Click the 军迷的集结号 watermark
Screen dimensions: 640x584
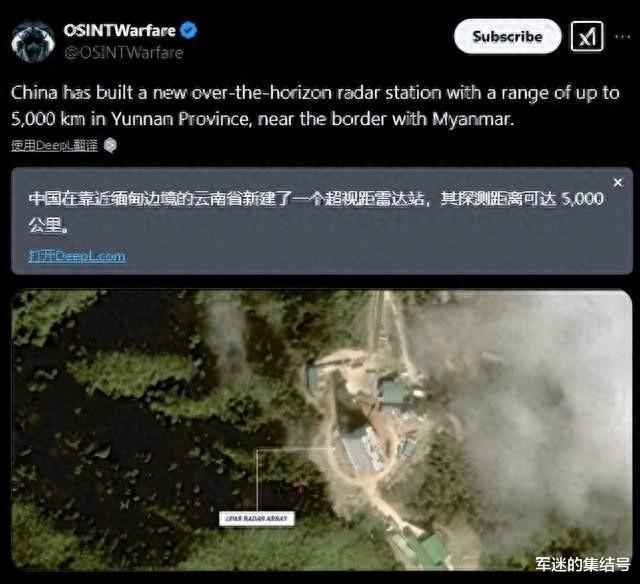(582, 564)
